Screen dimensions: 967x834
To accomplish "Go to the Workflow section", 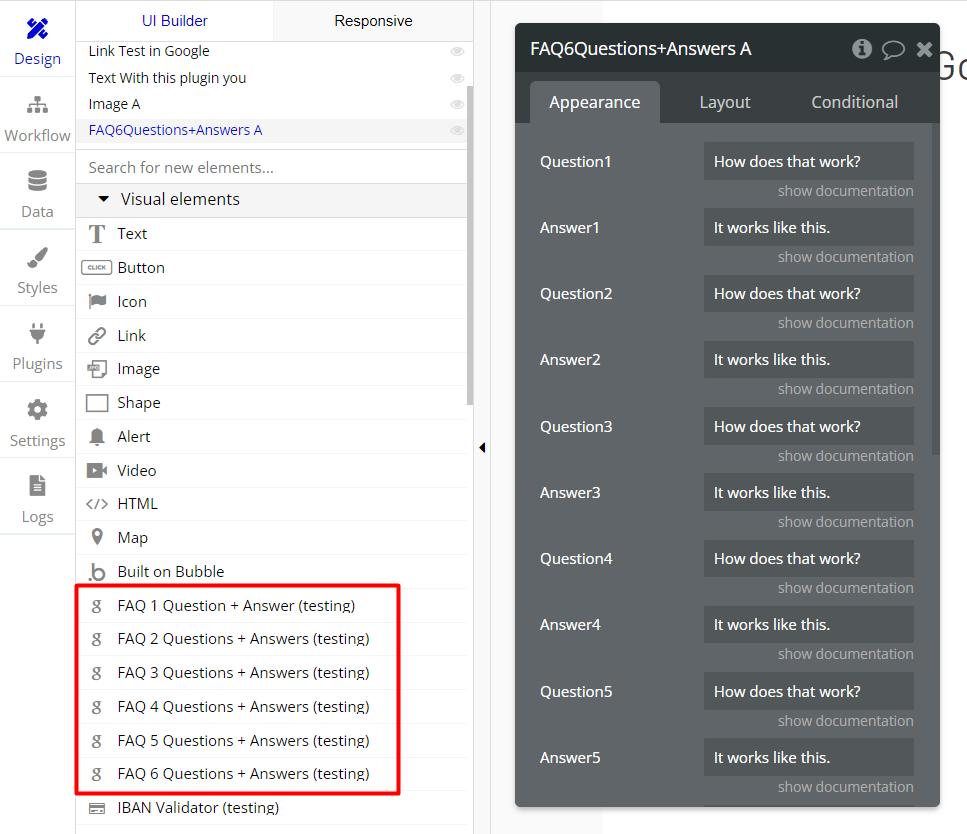I will [x=37, y=119].
